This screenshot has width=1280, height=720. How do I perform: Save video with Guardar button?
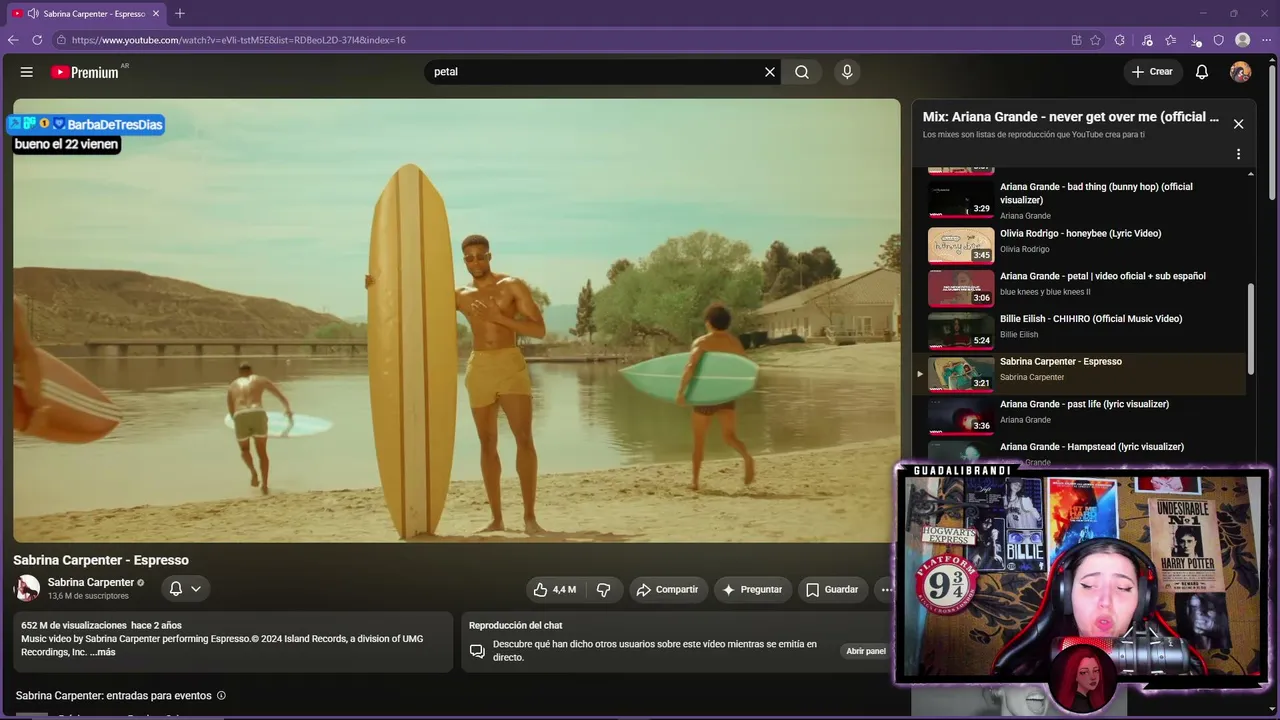point(832,590)
